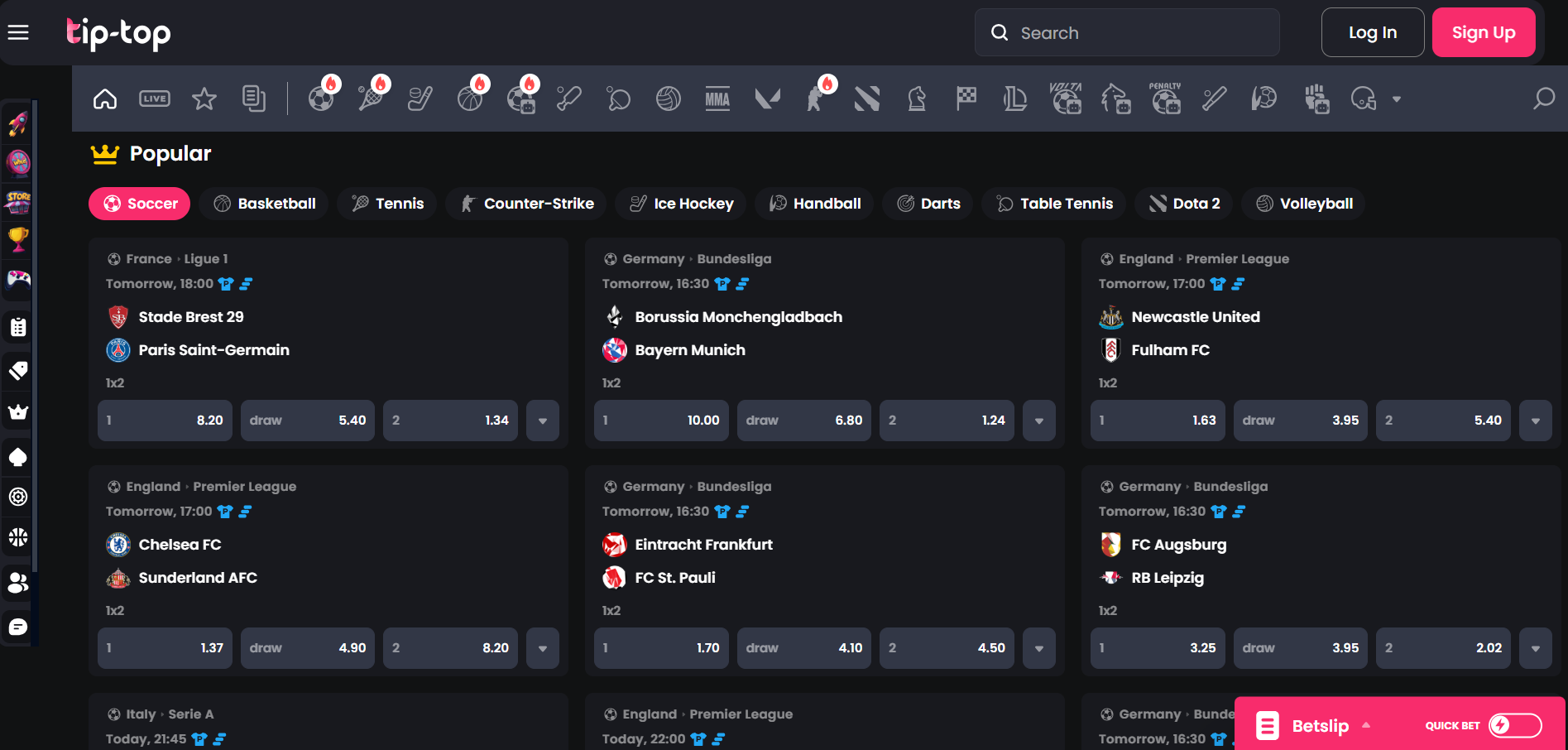1568x750 pixels.
Task: Open the rocket game in sidebar
Action: [x=18, y=124]
